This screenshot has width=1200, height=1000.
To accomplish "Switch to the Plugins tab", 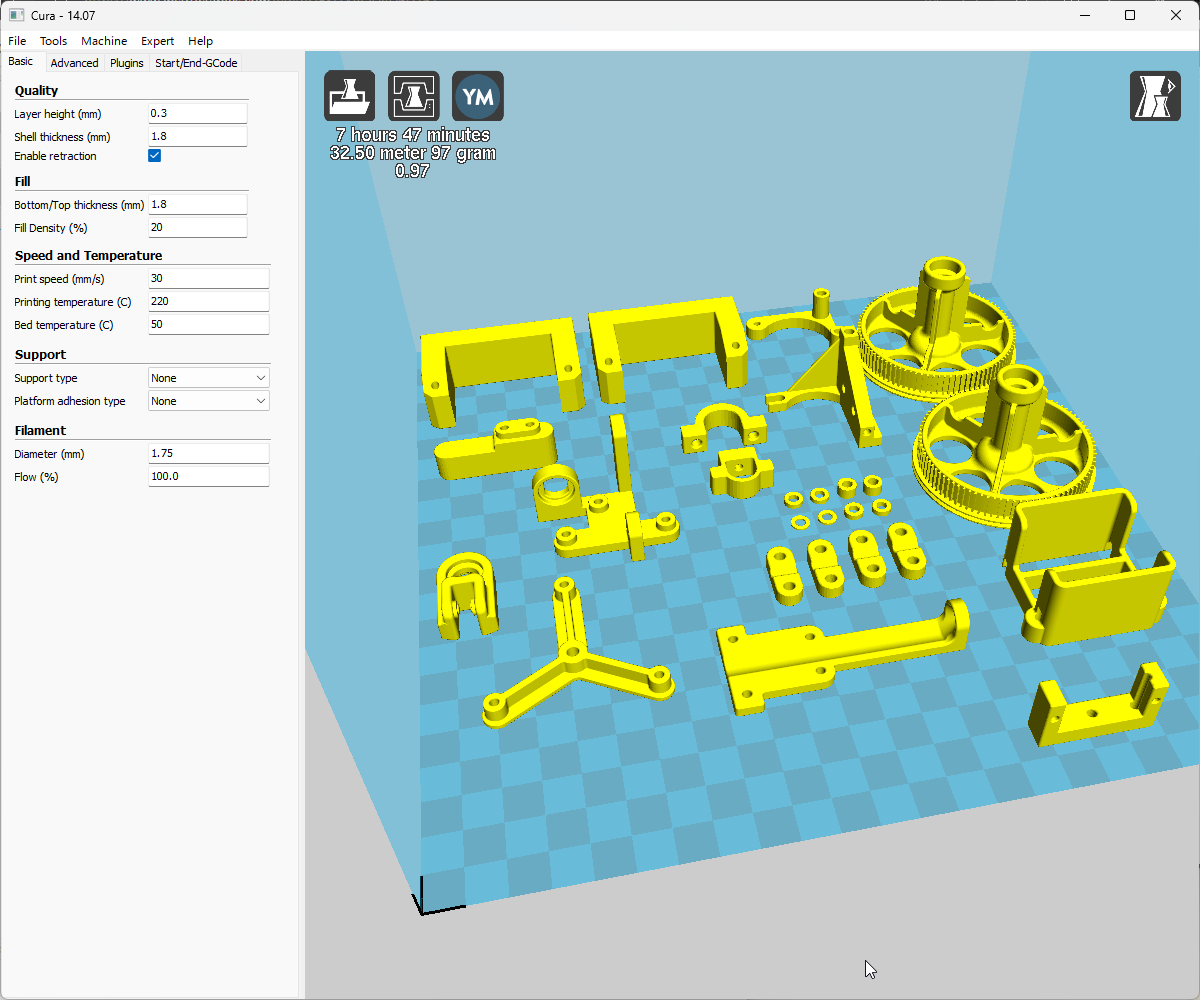I will (x=127, y=63).
